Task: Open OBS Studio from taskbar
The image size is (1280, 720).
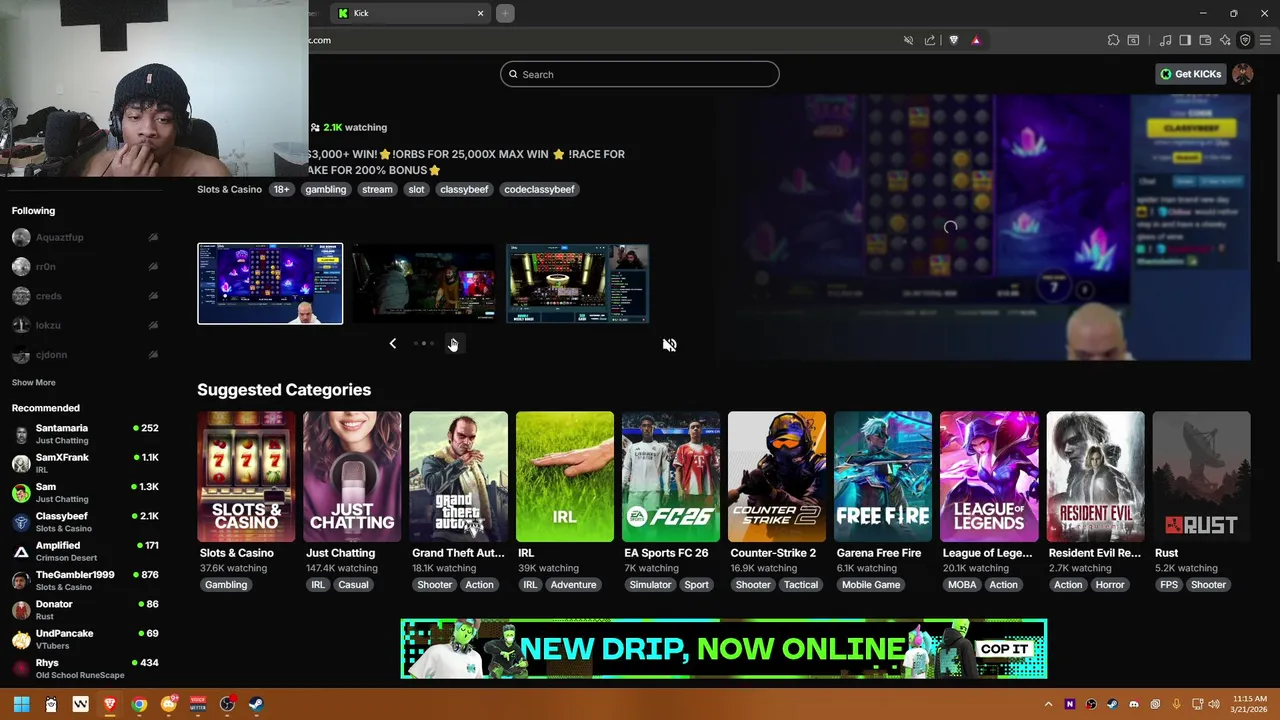Action: [x=227, y=704]
